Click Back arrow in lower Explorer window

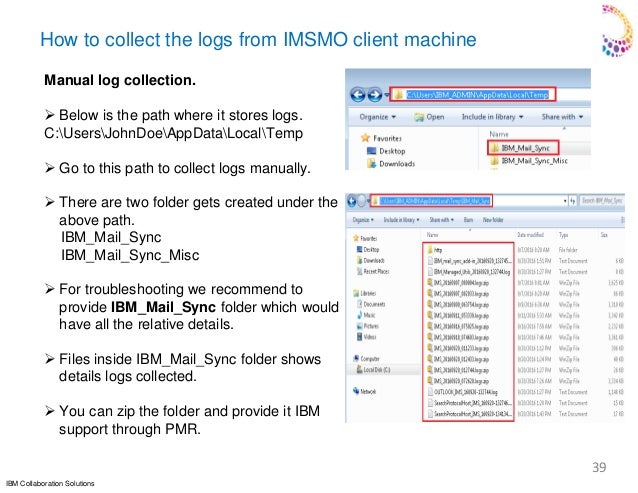click(351, 201)
